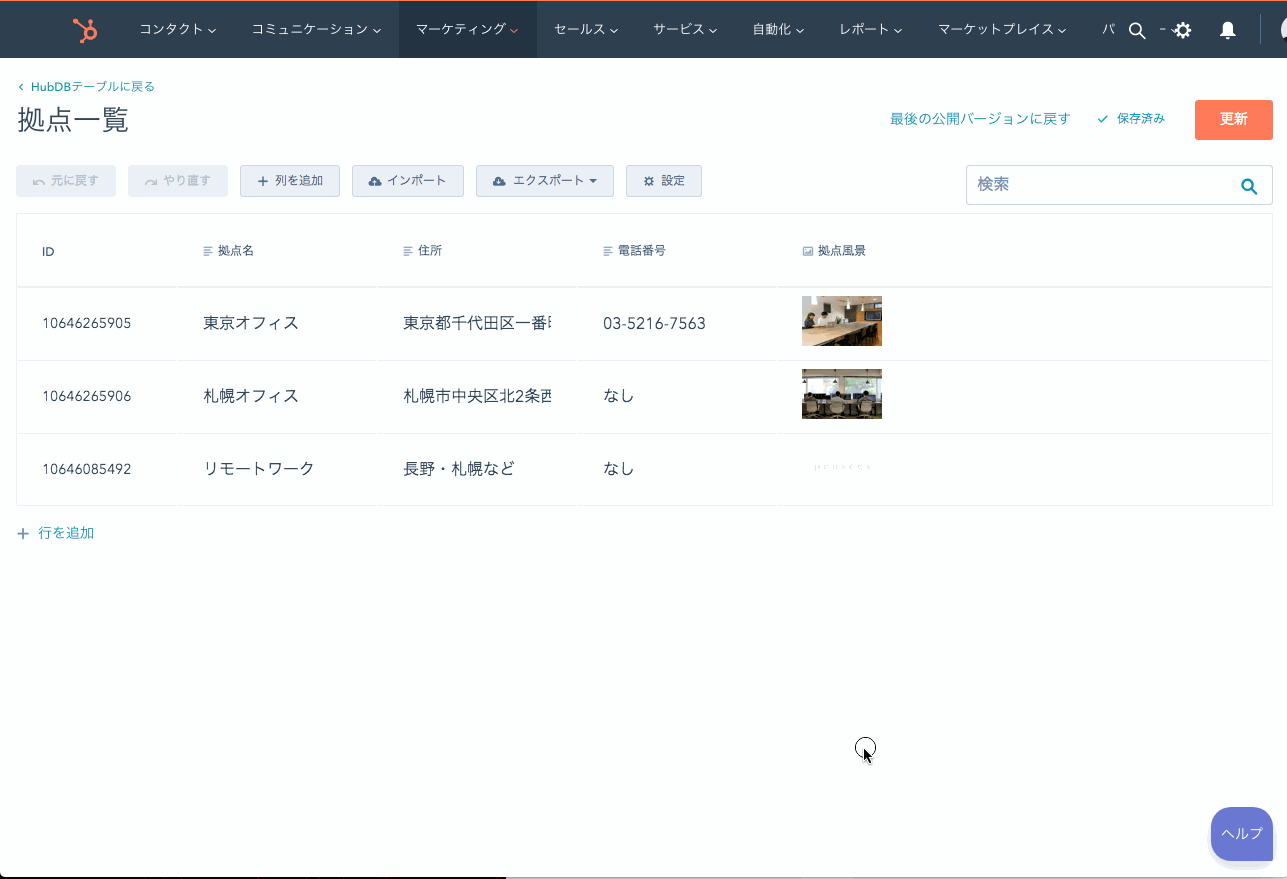The image size is (1287, 879).
Task: Click the 拠点風景 column header
Action: pyautogui.click(x=841, y=251)
